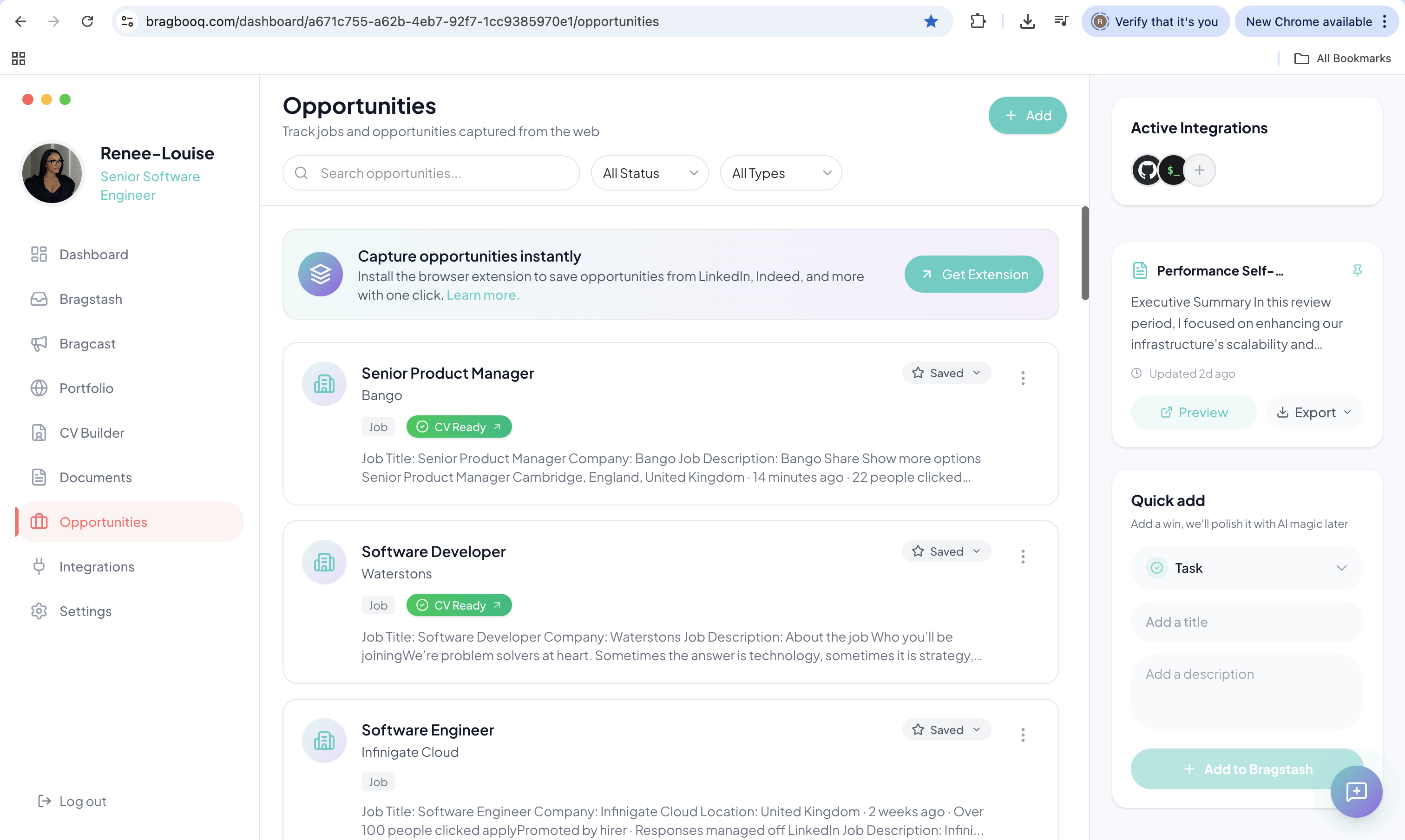This screenshot has height=840, width=1405.
Task: Add a new integration via plus icon
Action: pos(1200,170)
